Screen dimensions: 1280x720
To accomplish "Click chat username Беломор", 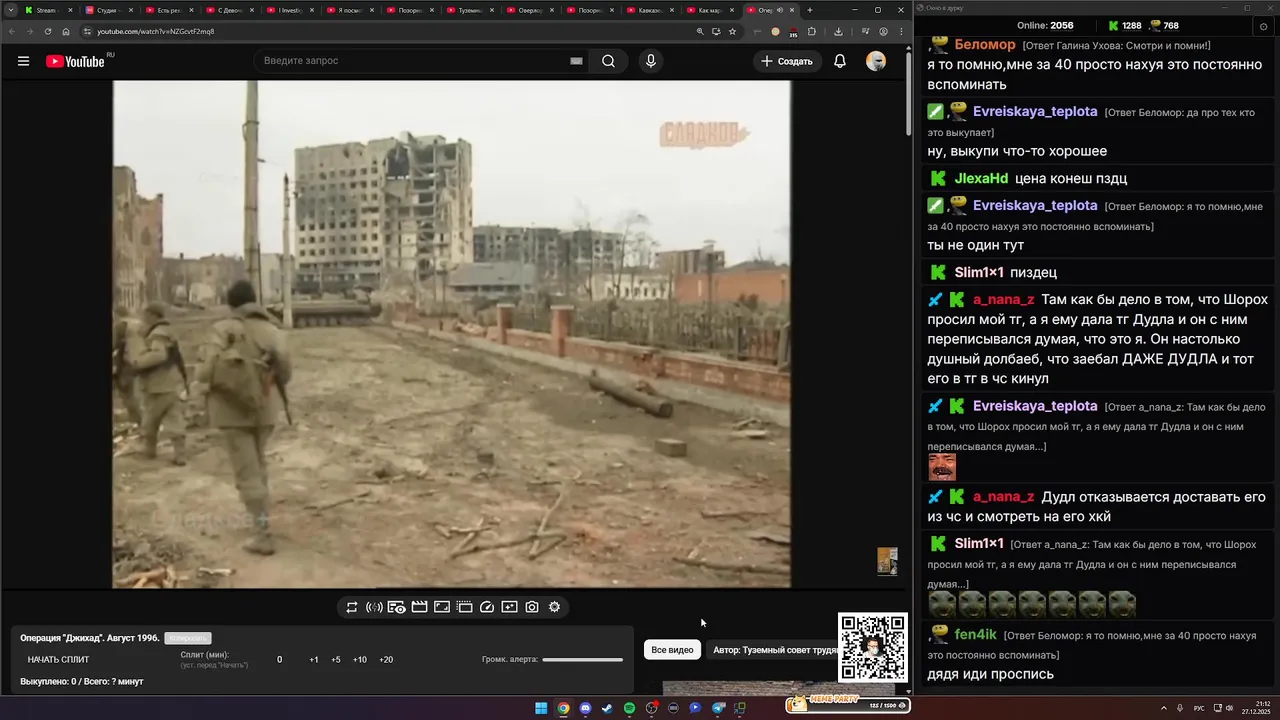I will [985, 45].
